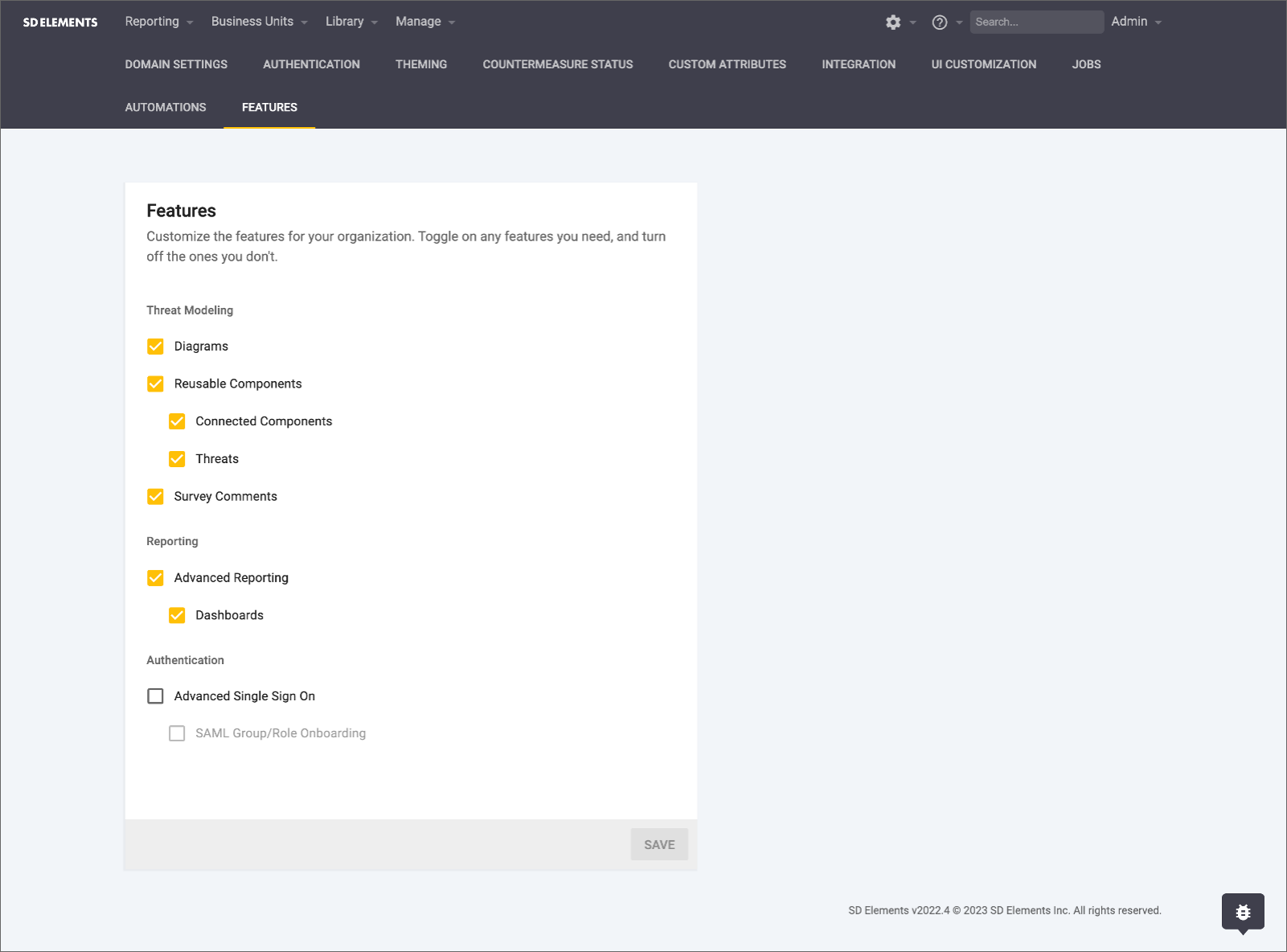Image resolution: width=1287 pixels, height=952 pixels.
Task: Open the Integration settings tab
Action: click(x=858, y=64)
